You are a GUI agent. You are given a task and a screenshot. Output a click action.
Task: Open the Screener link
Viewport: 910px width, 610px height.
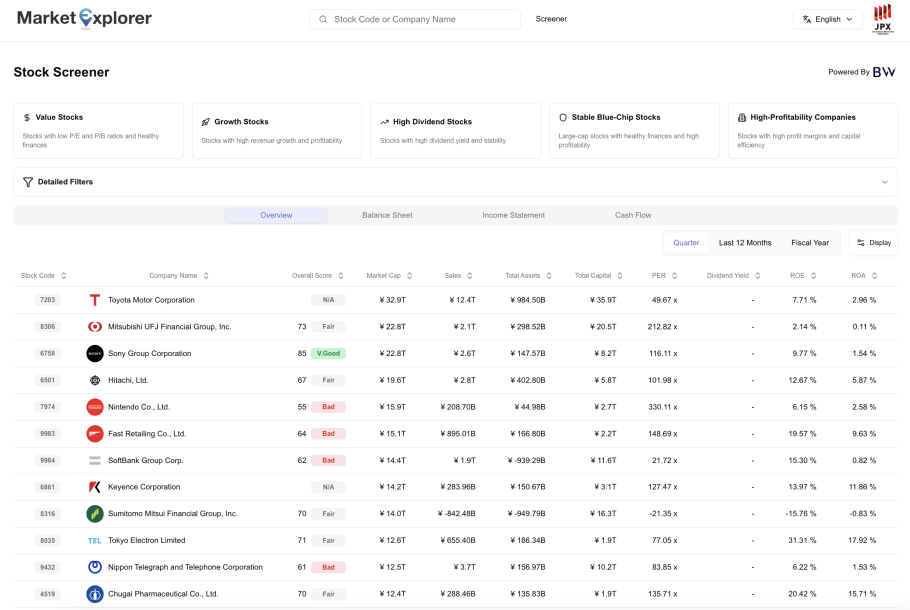[551, 19]
